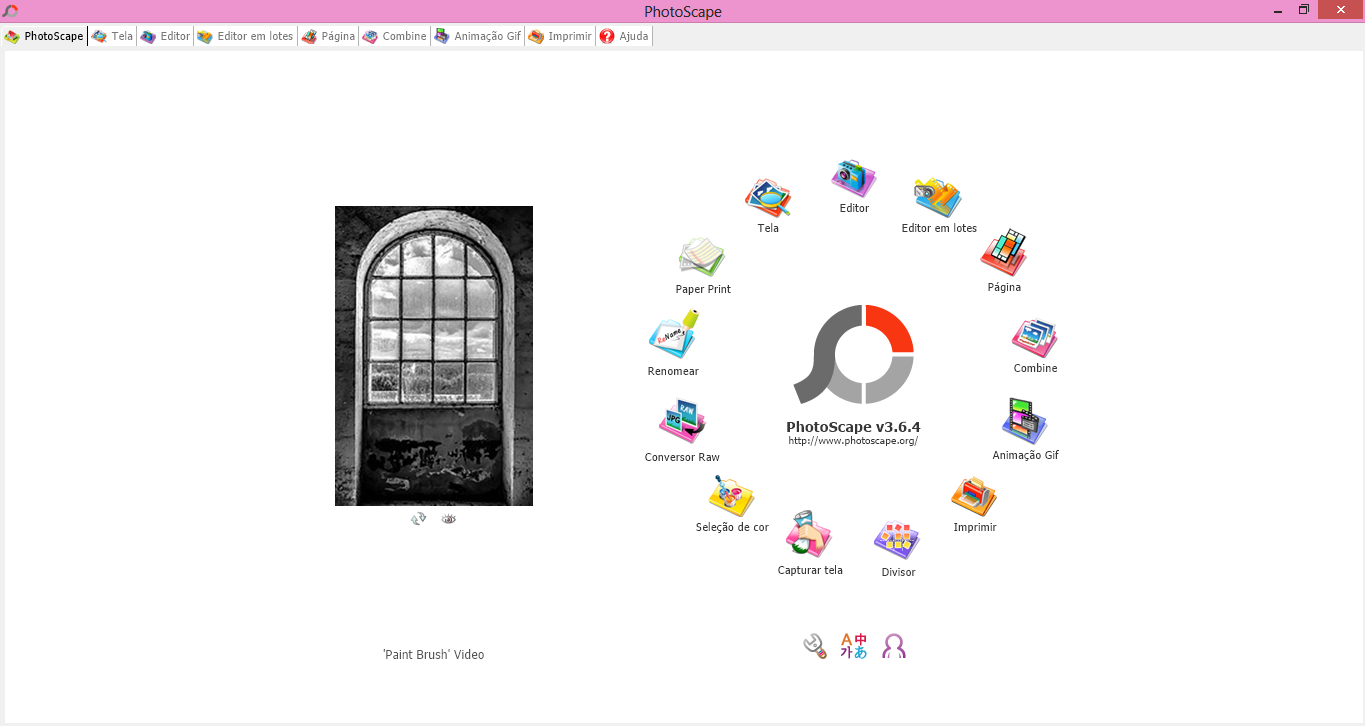
Task: Minimize the PhotoScape window
Action: 1279,10
